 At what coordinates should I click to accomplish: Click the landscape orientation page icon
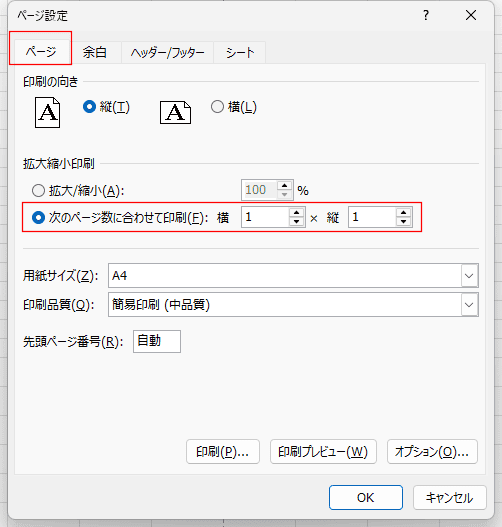(x=175, y=112)
